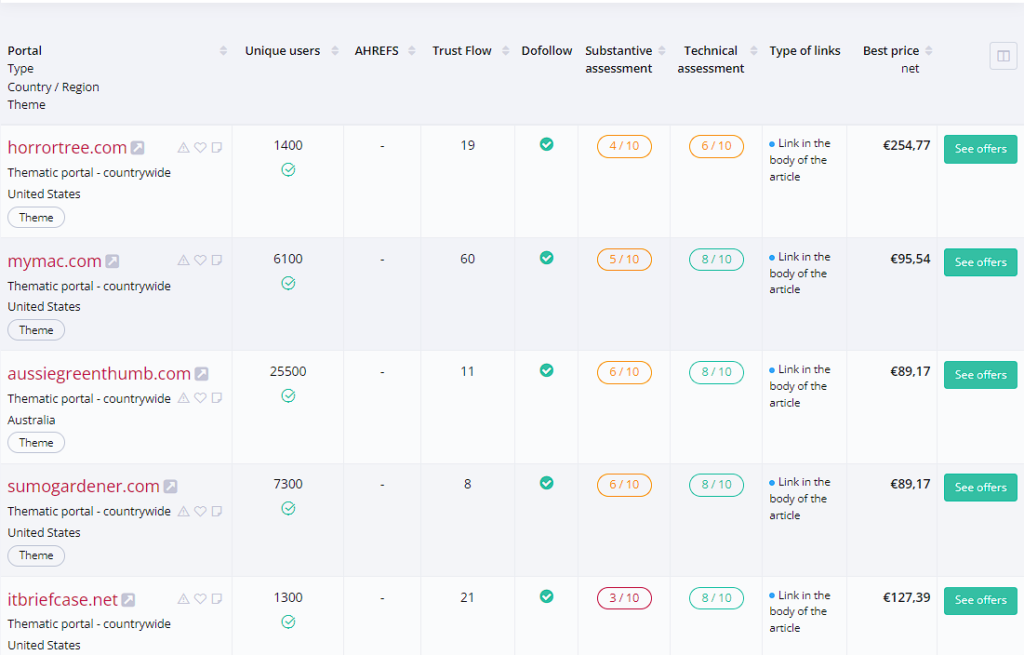See offers for mymac.com

[x=980, y=262]
